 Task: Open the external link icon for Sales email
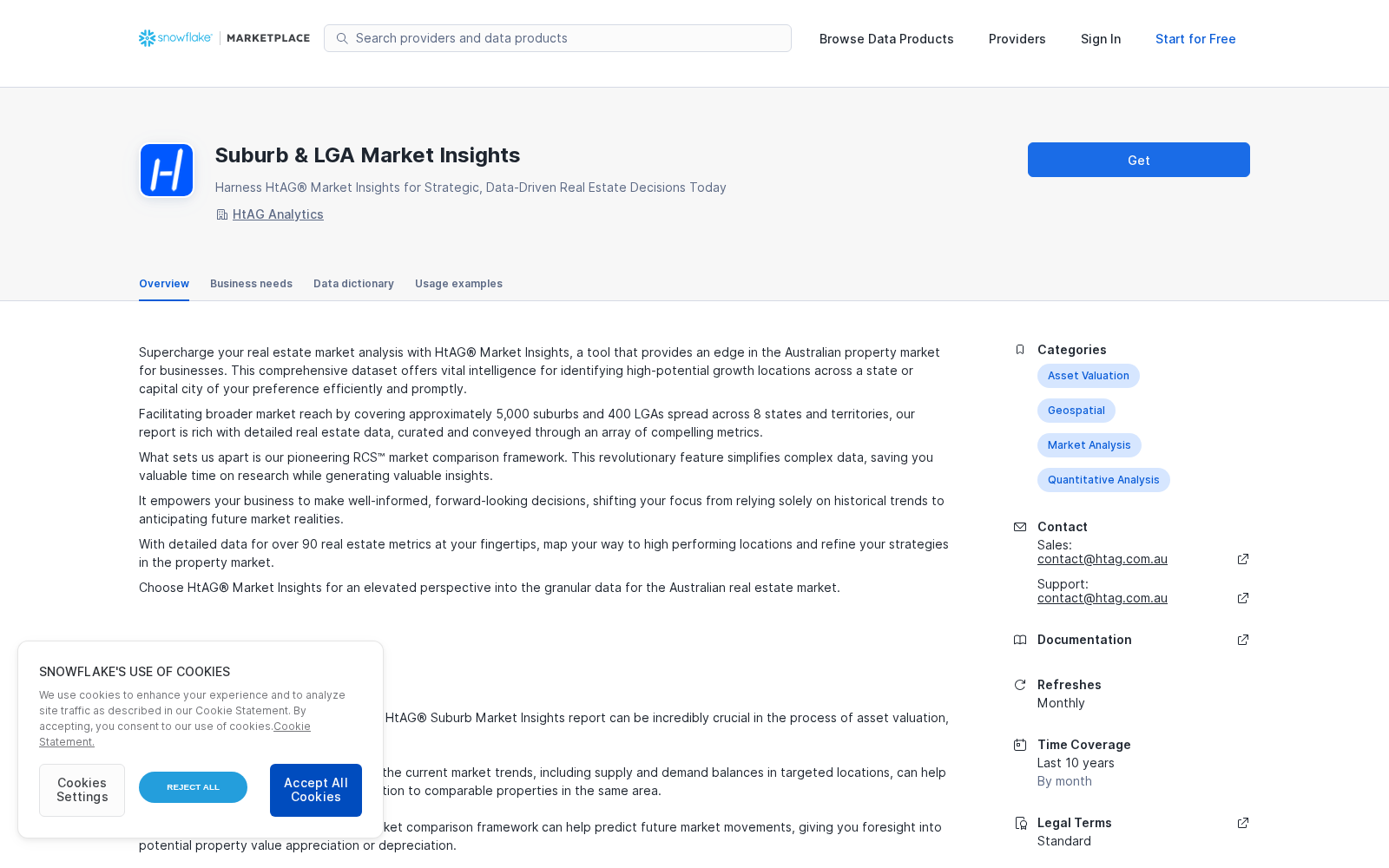point(1243,559)
